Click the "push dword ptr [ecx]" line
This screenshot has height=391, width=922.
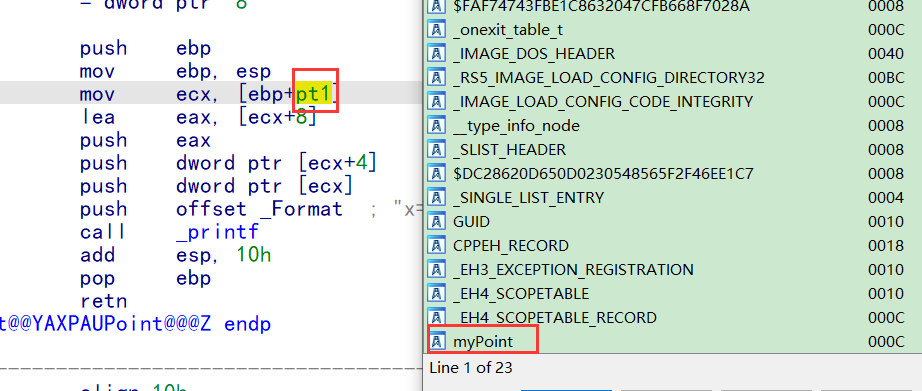216,186
